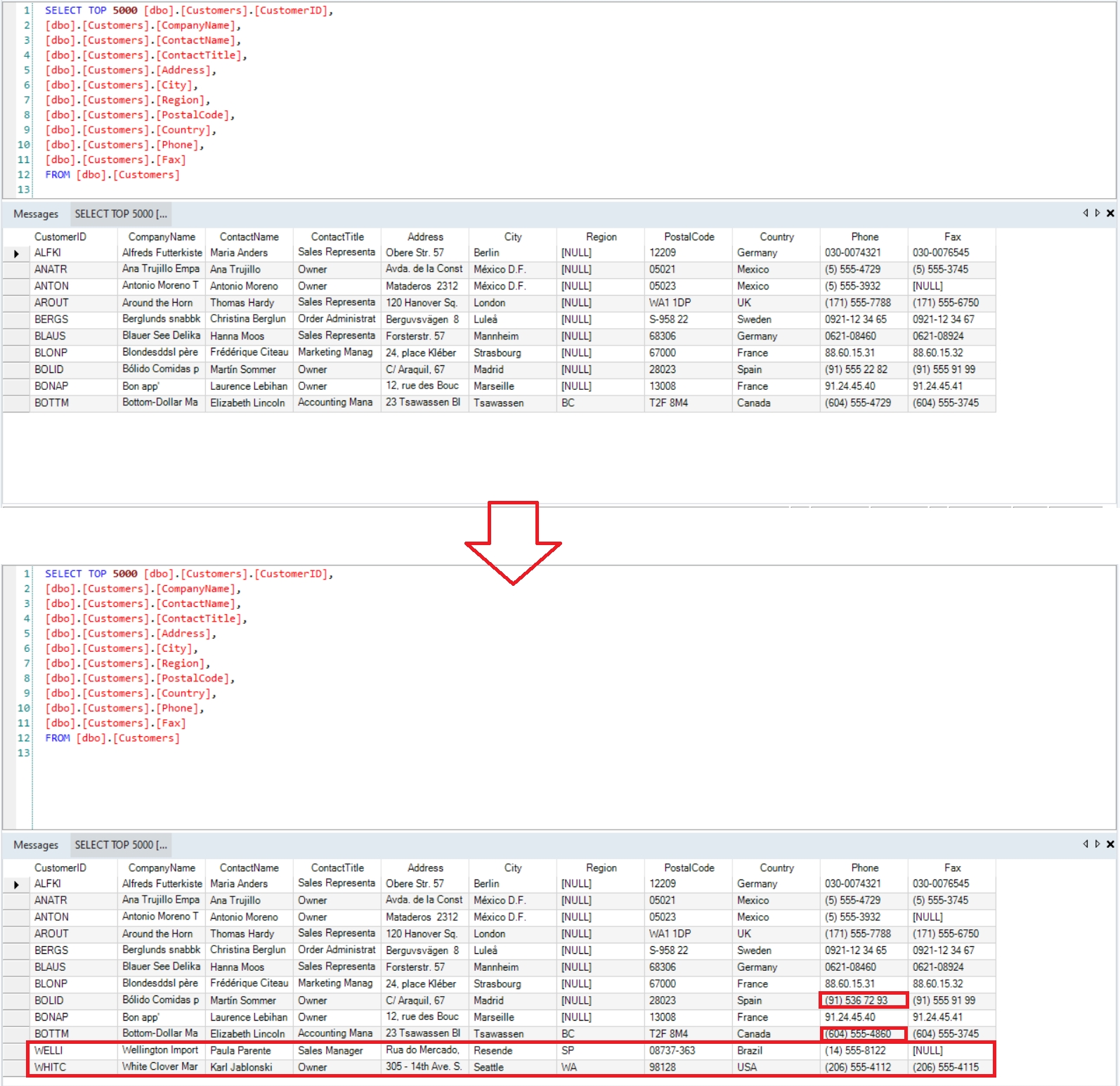Select the WHITC customer ID cell
Image resolution: width=1120 pixels, height=1086 pixels.
point(51,1067)
